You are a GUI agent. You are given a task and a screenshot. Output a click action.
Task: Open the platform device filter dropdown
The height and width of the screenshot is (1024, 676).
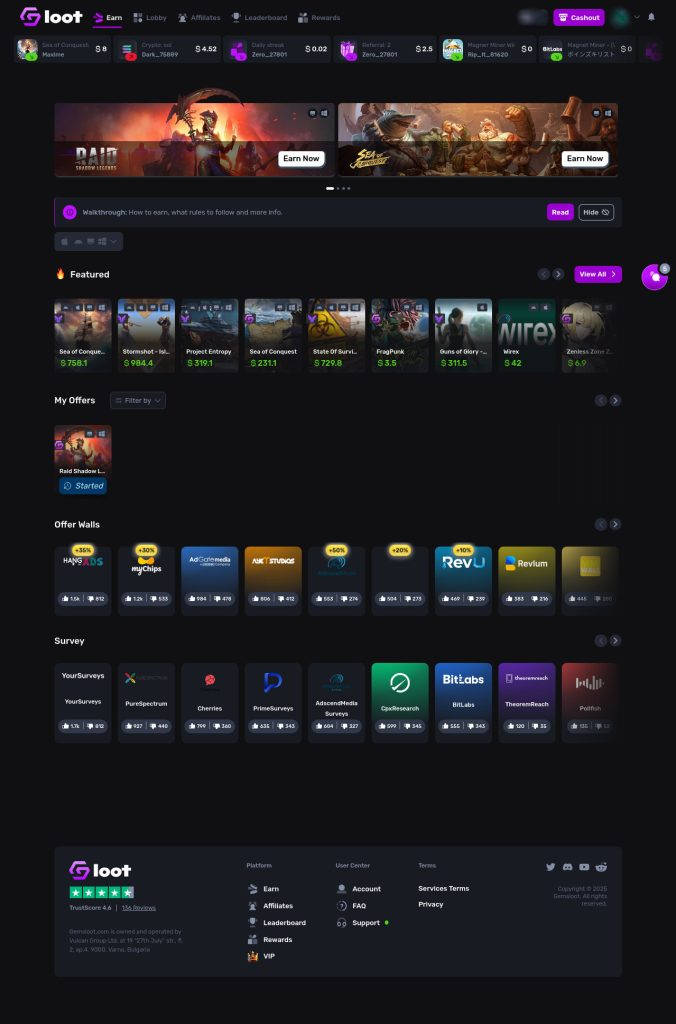tap(89, 242)
